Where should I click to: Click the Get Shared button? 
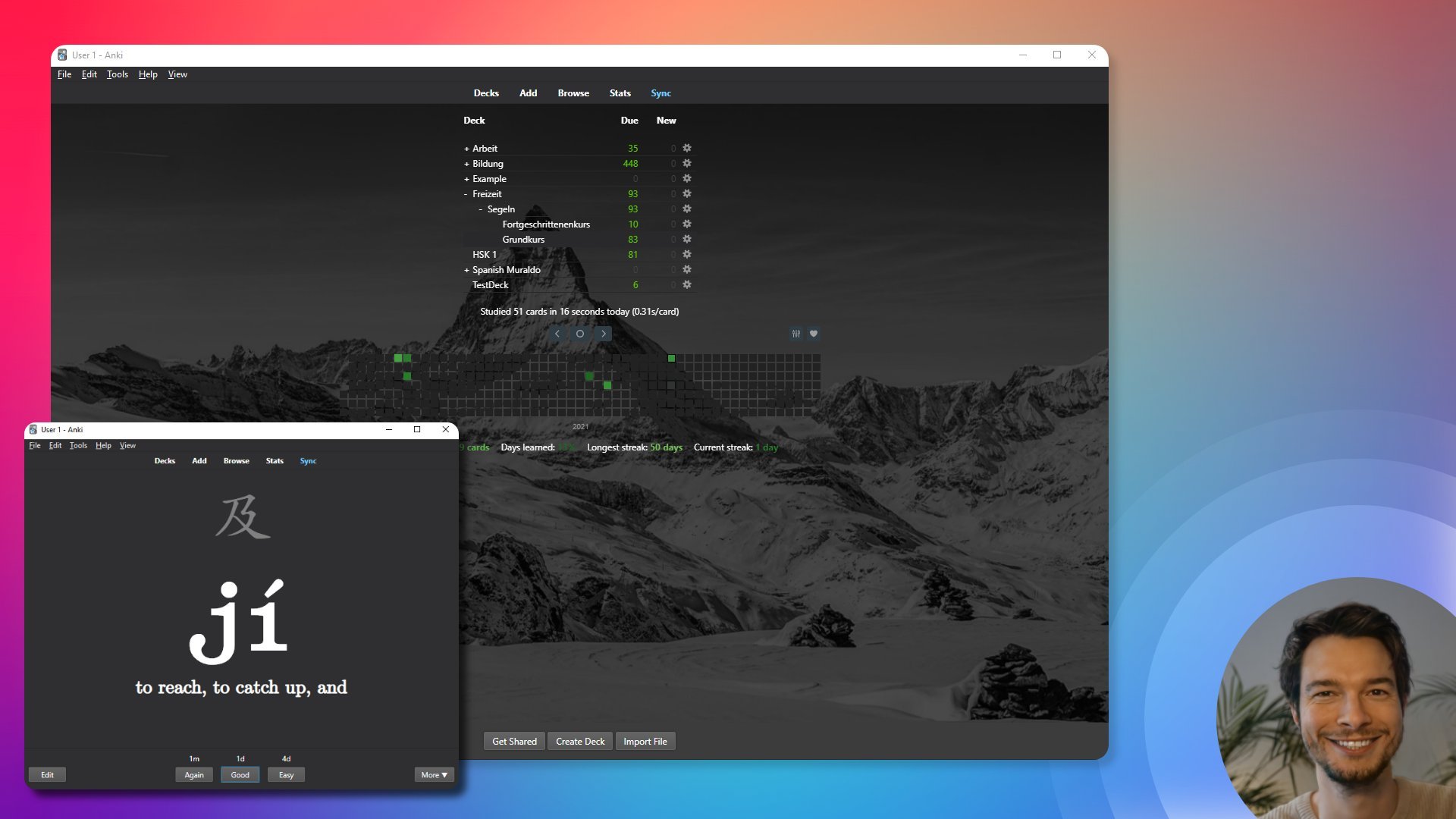(x=514, y=741)
